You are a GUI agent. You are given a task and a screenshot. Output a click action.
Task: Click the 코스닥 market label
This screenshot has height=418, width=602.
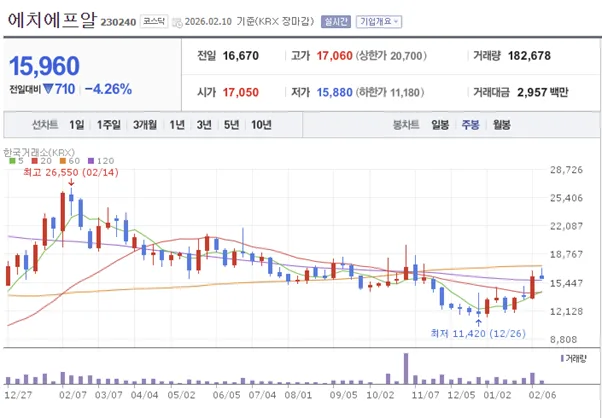(154, 21)
